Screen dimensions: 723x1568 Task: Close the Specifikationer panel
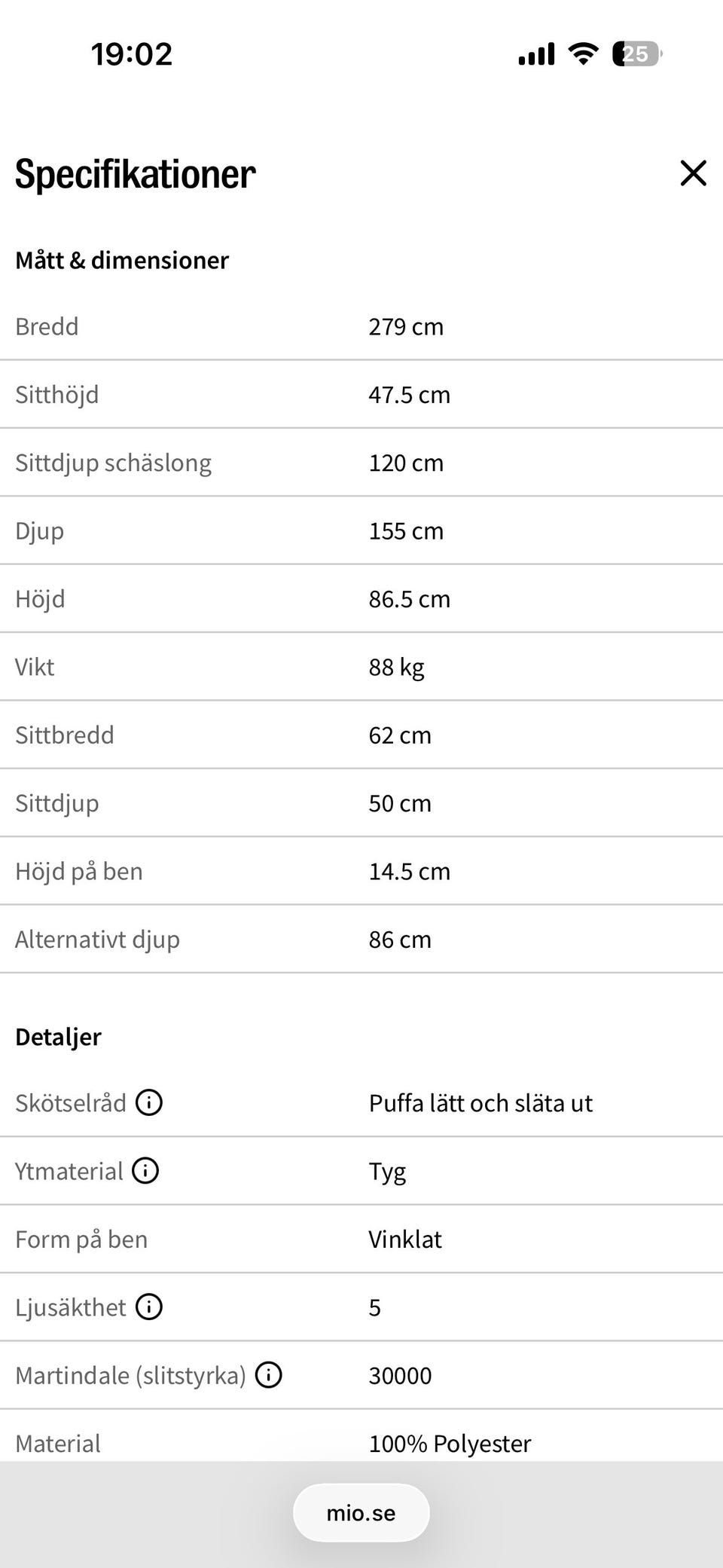pos(693,173)
